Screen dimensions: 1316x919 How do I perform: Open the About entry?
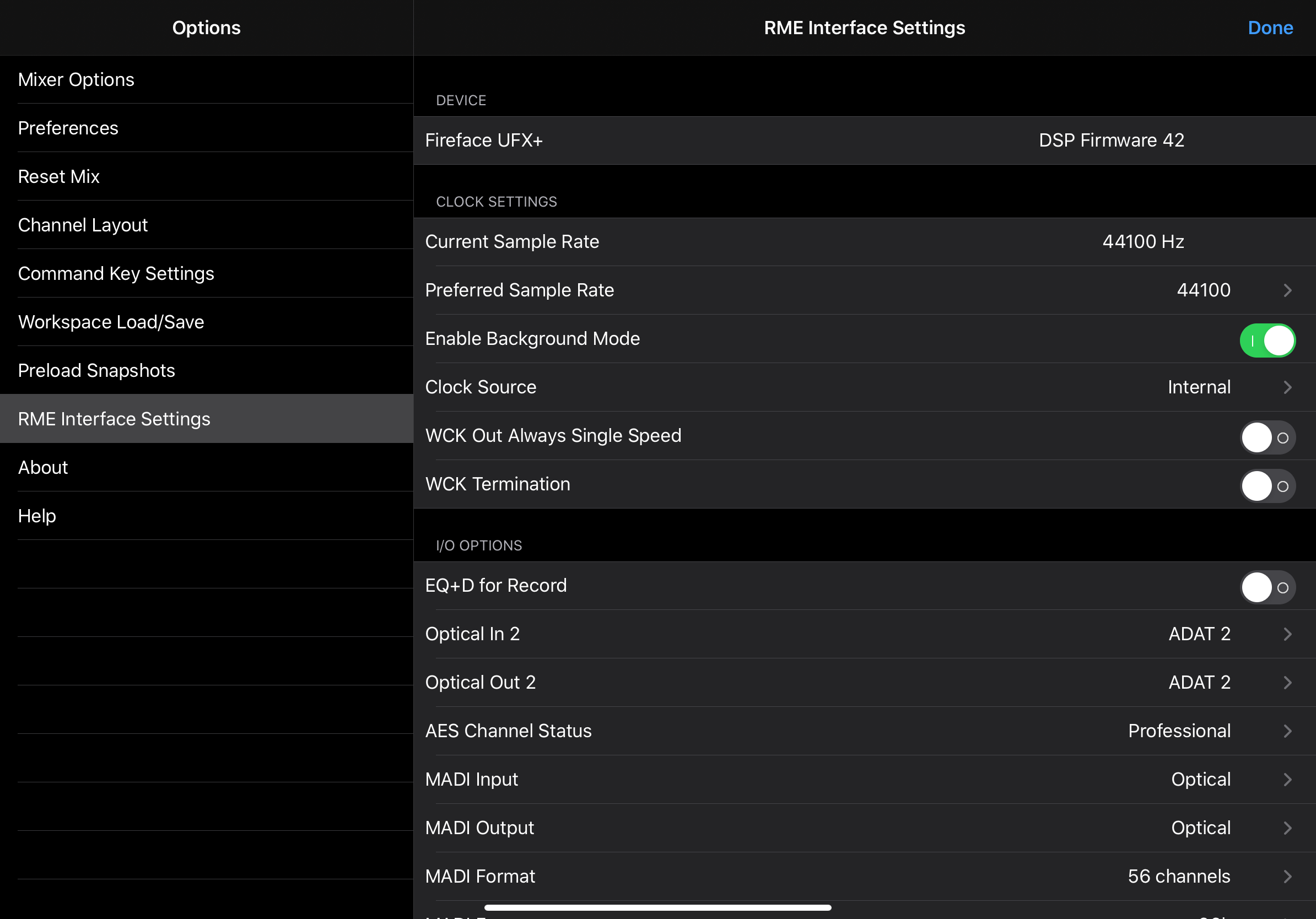coord(43,468)
